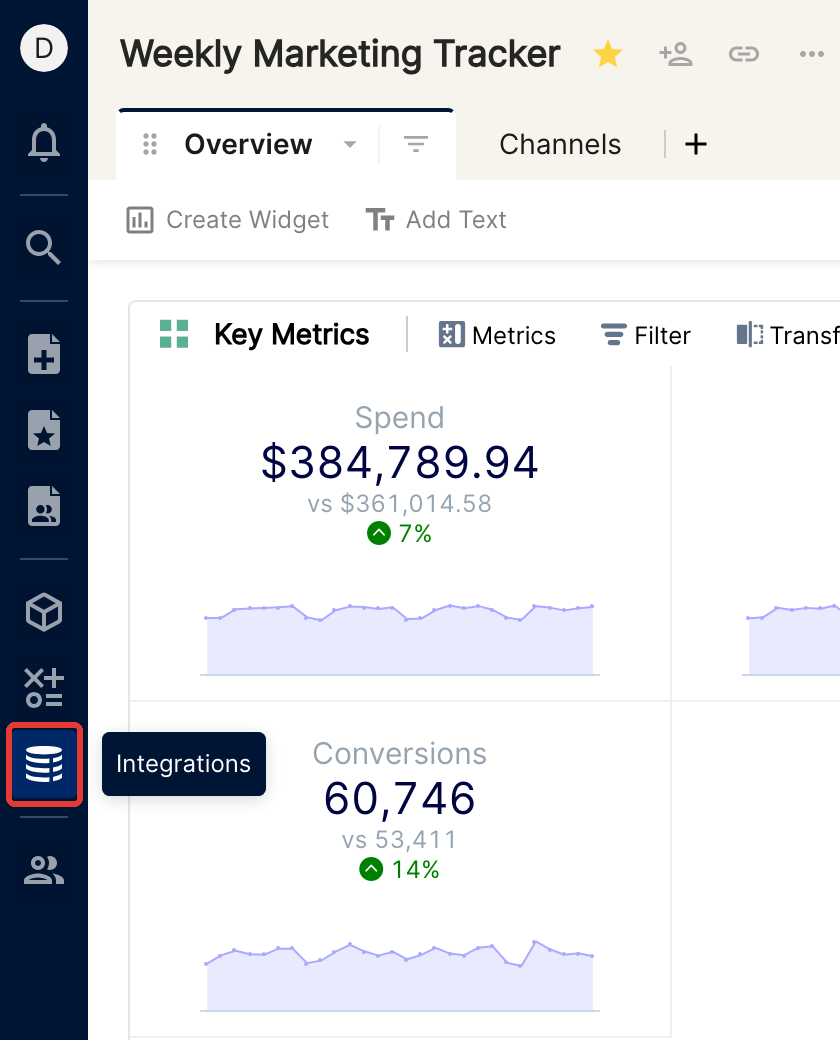Open Metrics in Key Metrics toolbar
Screen dimensions: 840x1040
pos(497,335)
